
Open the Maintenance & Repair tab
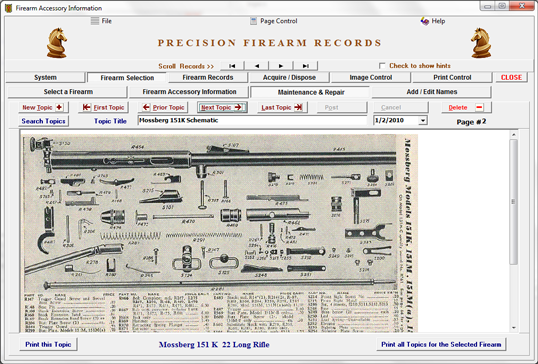tap(311, 92)
